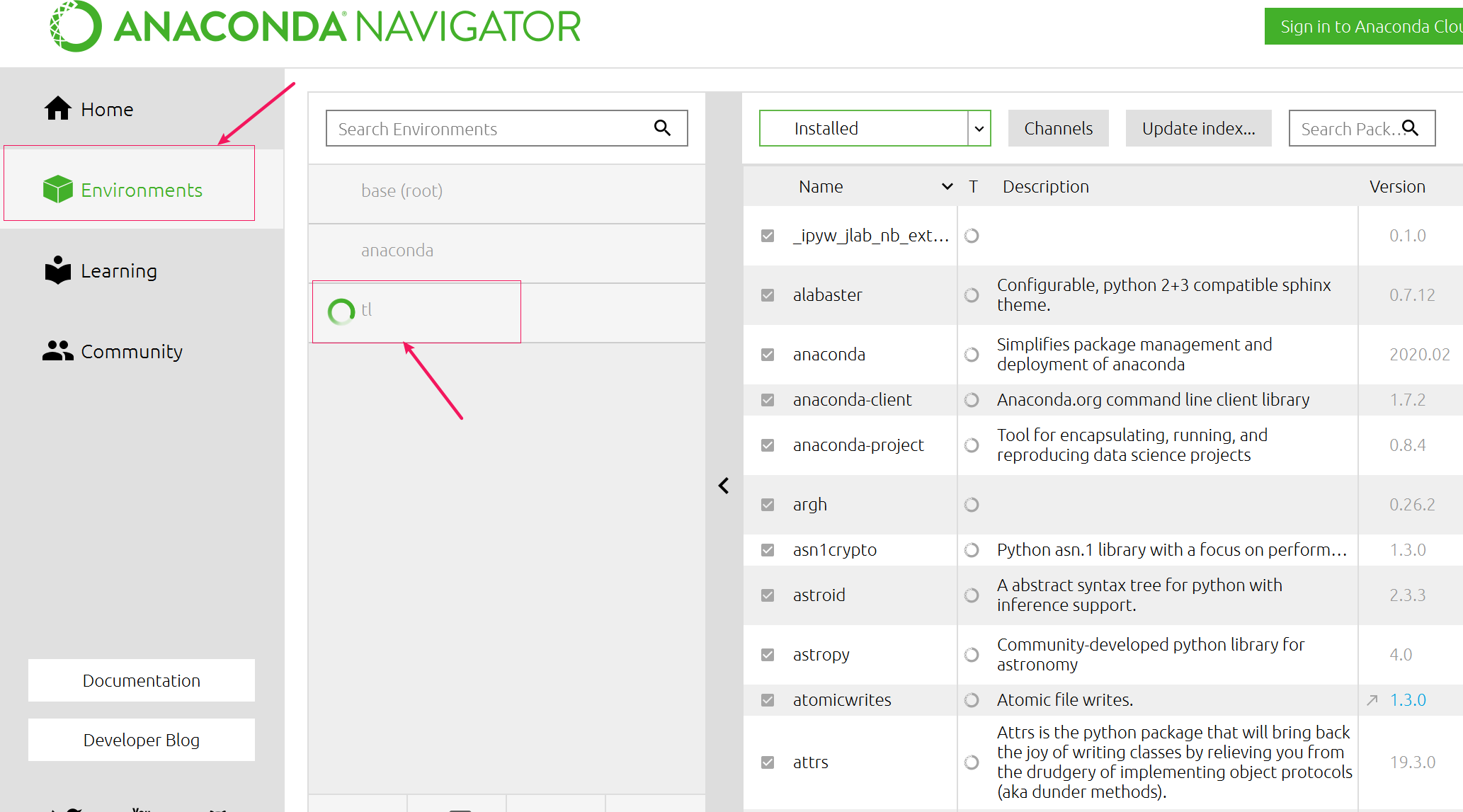Click the Update index button

(1198, 128)
